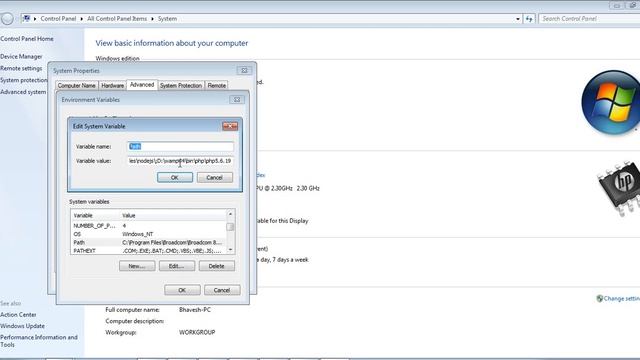Click the address bar refresh icon
This screenshot has width=640, height=360.
(x=529, y=19)
